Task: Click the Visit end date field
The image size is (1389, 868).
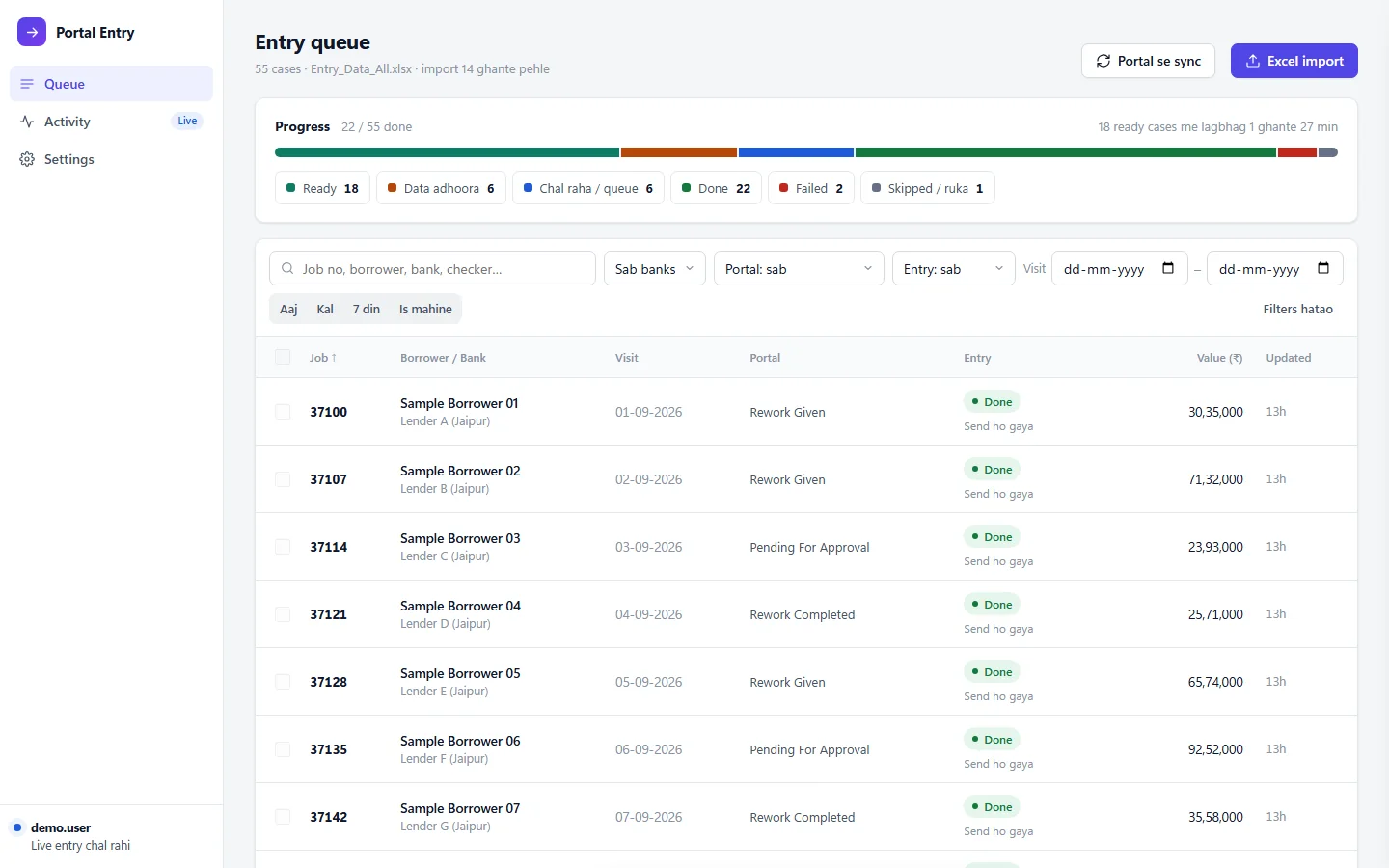Action: point(1274,269)
